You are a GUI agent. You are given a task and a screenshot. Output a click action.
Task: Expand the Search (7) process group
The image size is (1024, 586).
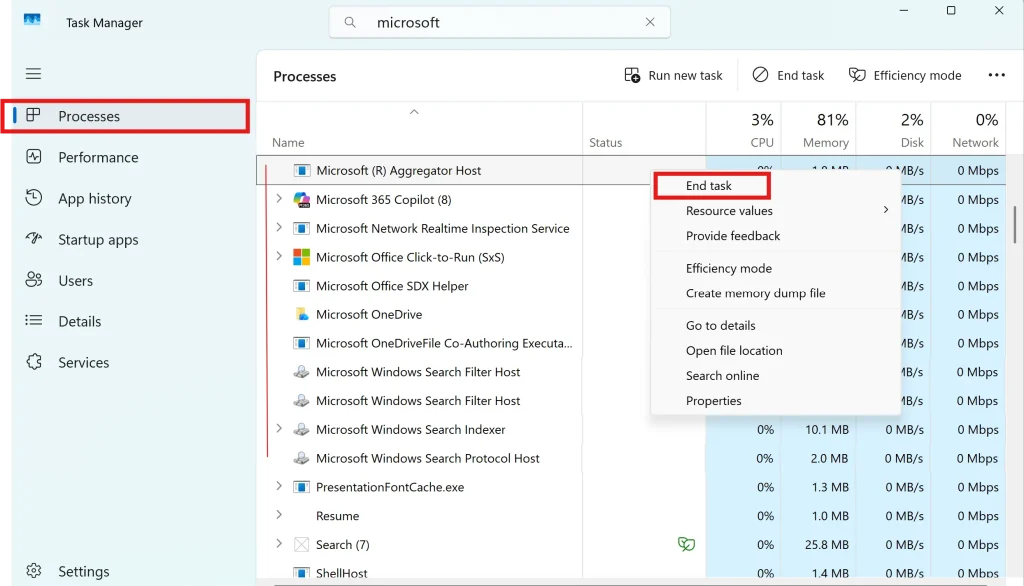279,544
